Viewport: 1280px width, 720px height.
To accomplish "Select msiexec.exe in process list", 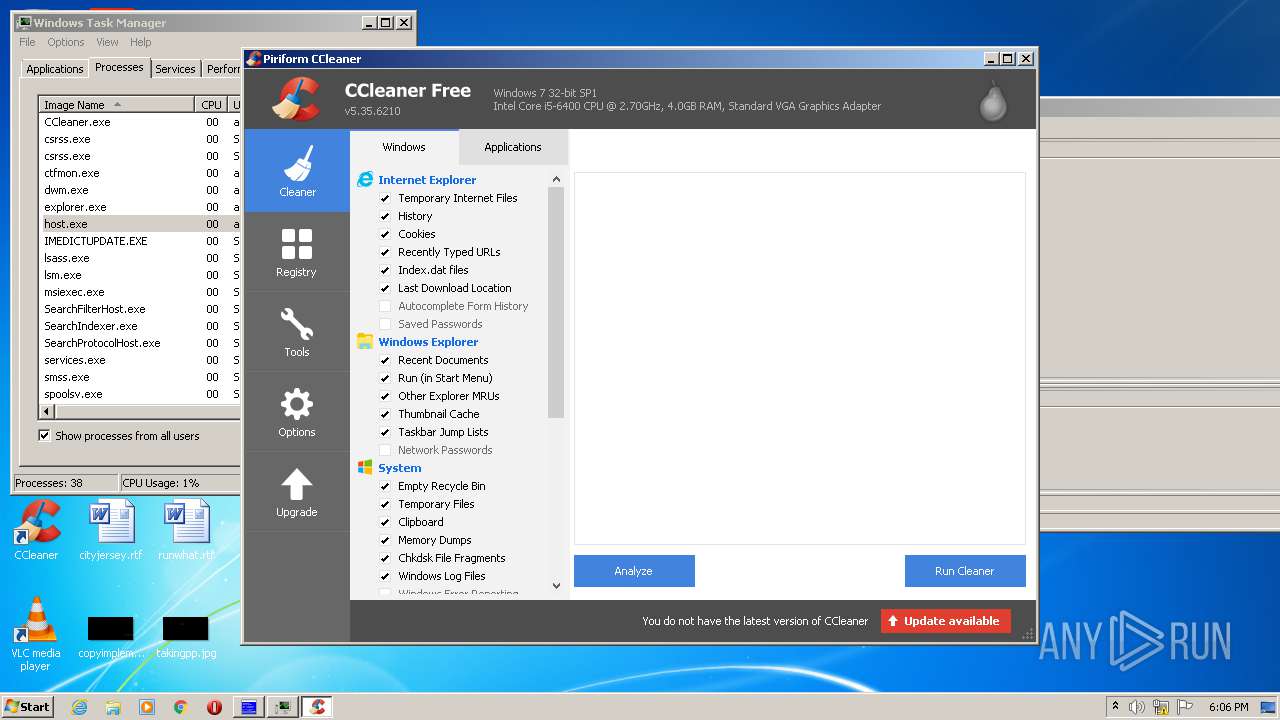I will 139,292.
